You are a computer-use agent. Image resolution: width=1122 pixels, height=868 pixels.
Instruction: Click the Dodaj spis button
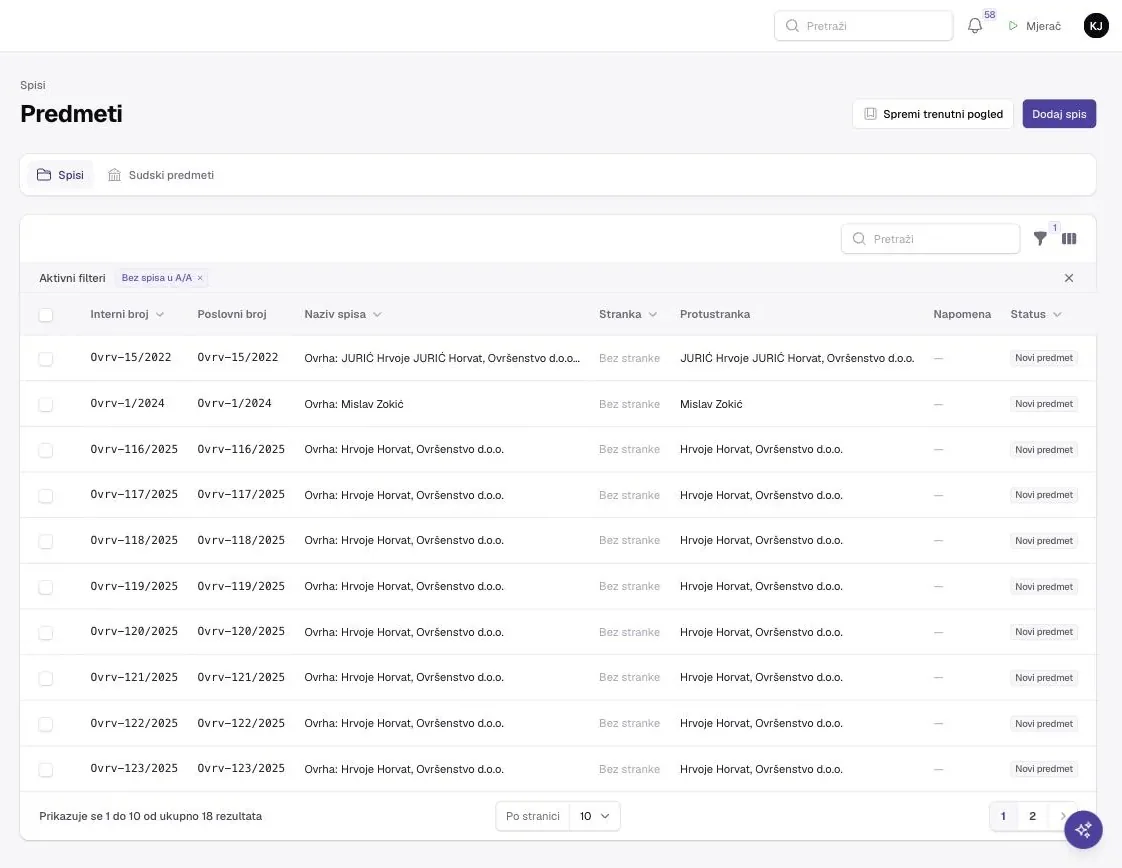pyautogui.click(x=1059, y=114)
